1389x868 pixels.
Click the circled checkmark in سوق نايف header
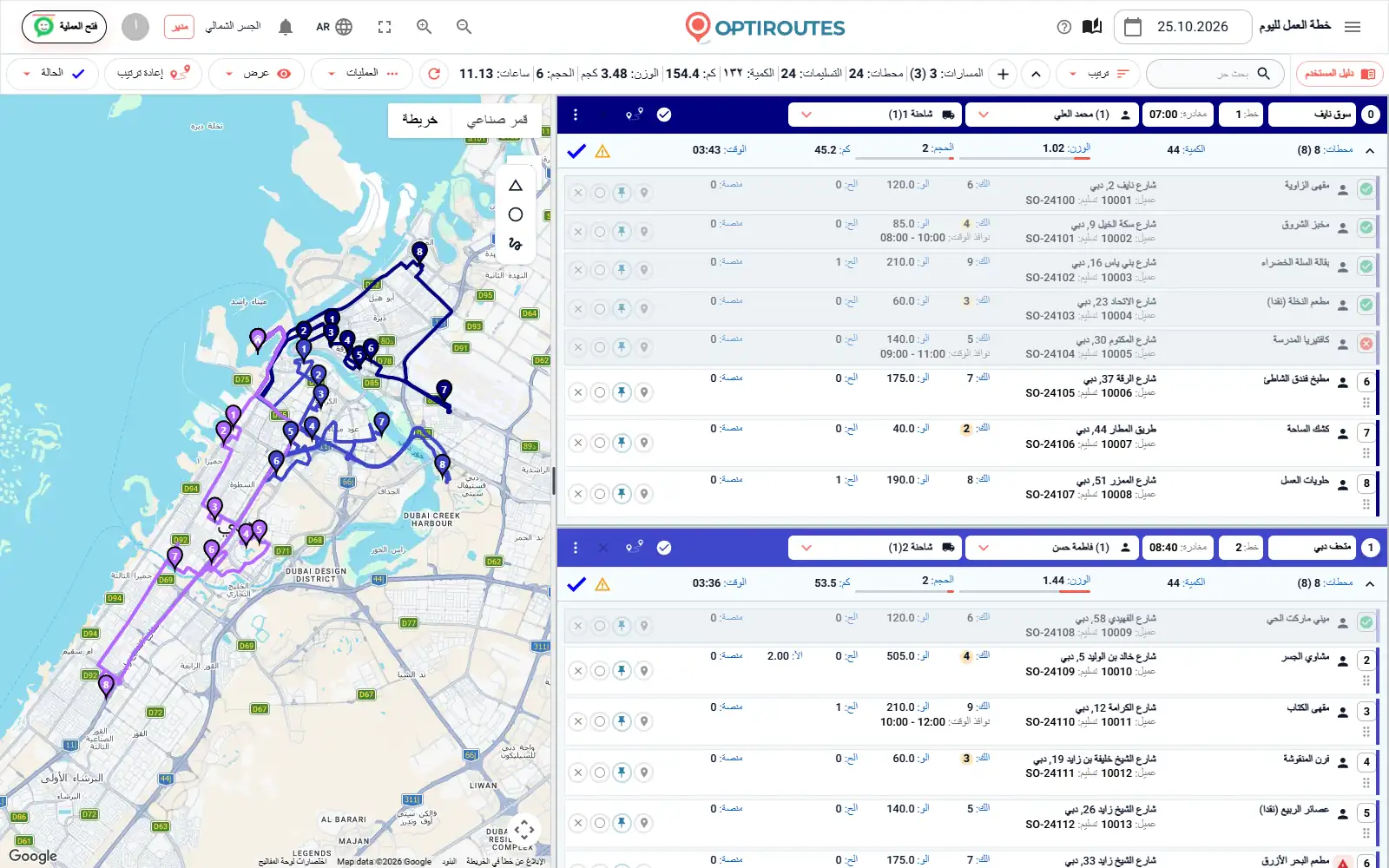664,115
